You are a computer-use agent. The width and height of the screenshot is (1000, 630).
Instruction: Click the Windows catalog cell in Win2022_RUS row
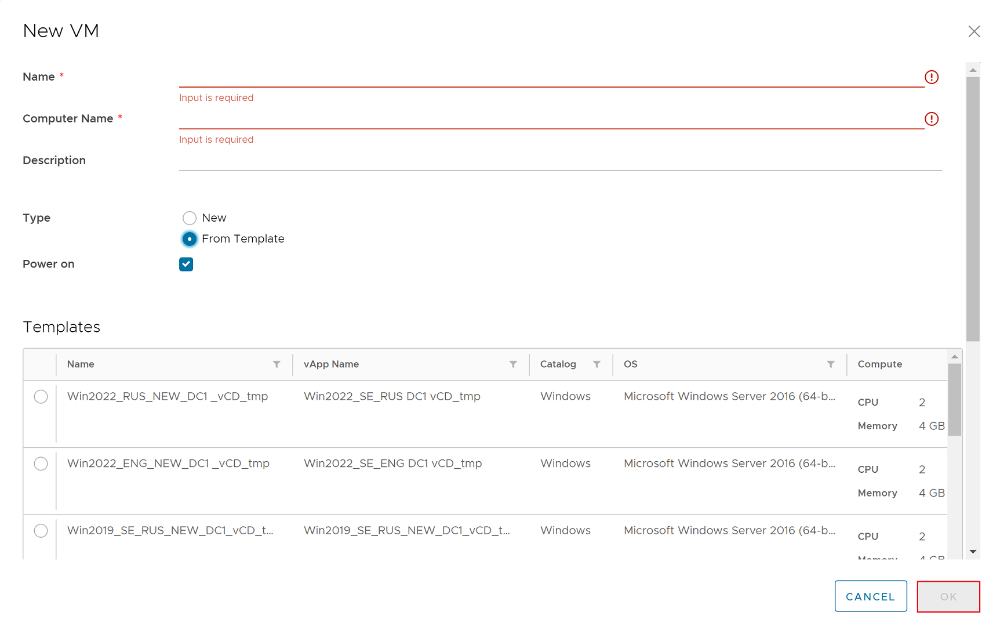[565, 397]
